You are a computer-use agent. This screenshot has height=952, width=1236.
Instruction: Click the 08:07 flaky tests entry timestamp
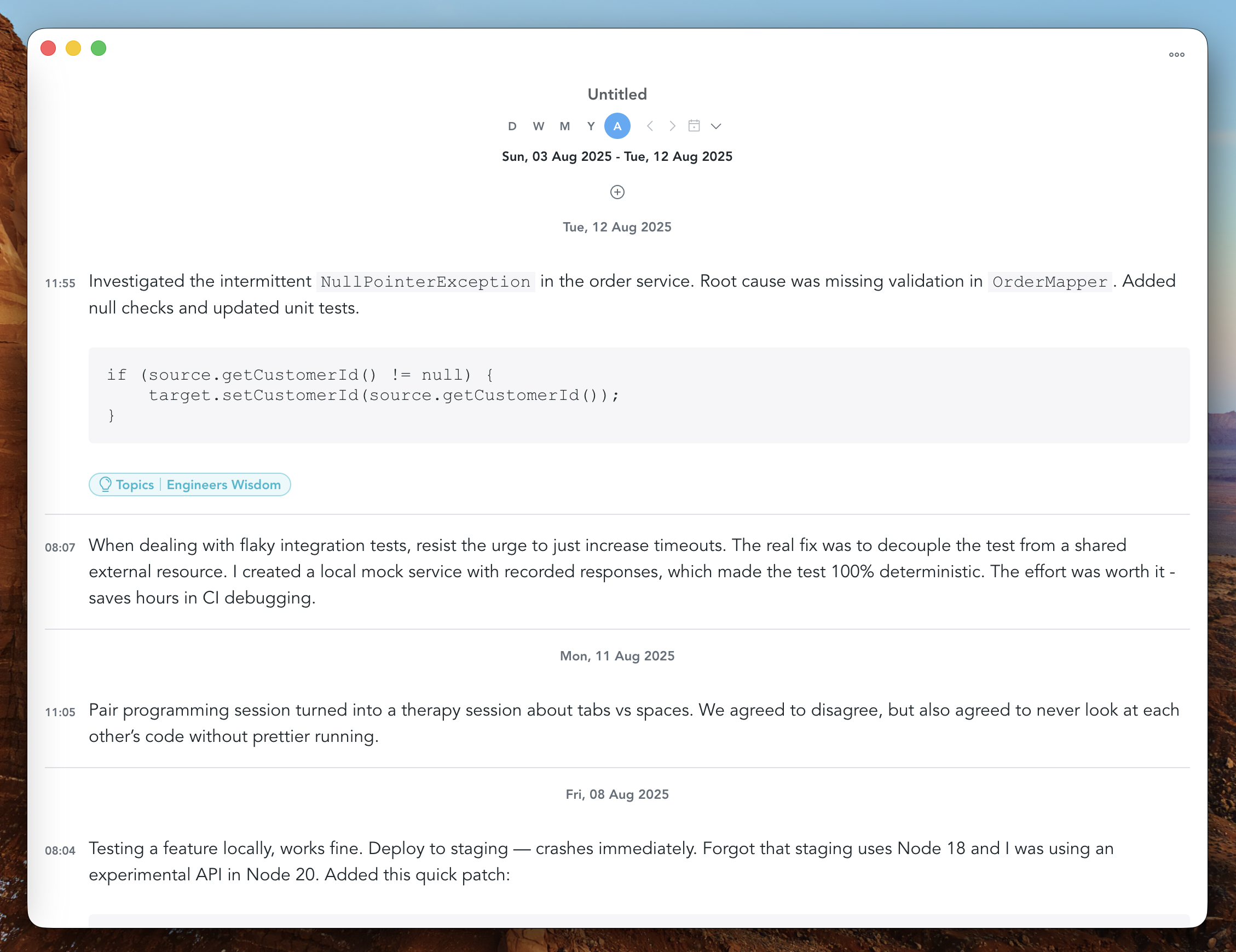click(x=60, y=548)
